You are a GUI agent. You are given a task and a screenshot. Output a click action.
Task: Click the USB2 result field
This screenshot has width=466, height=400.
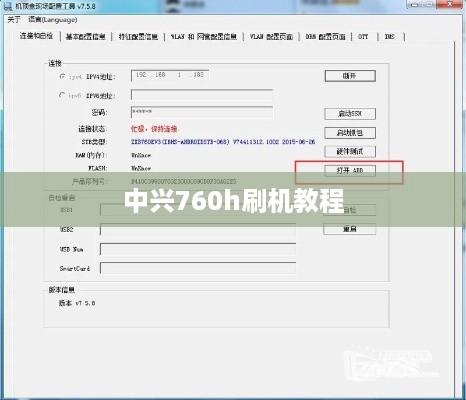tap(198, 229)
